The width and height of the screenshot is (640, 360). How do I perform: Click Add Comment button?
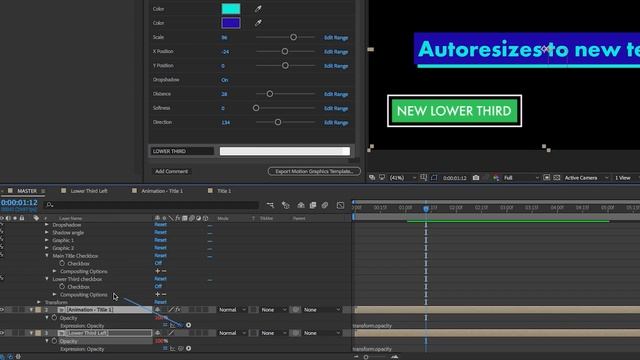point(171,171)
